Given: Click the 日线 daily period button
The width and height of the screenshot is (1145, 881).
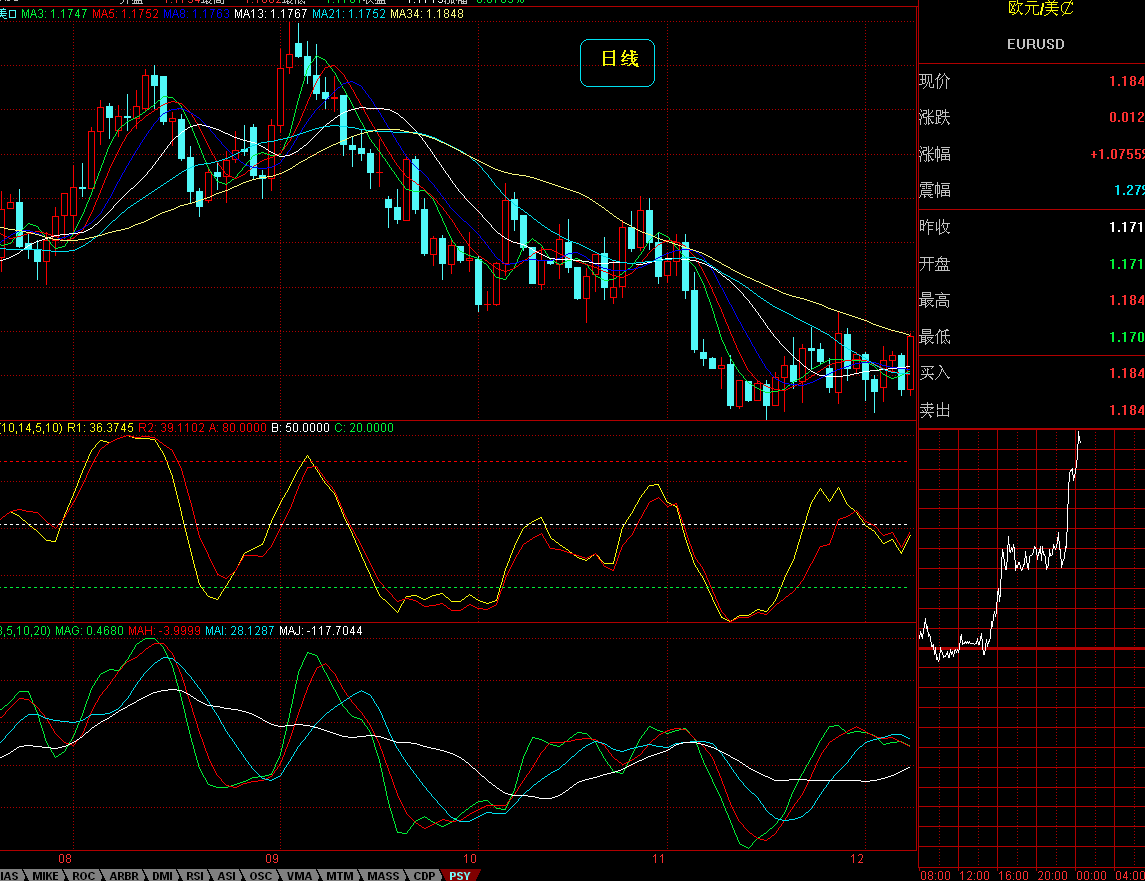Looking at the screenshot, I should coord(618,60).
